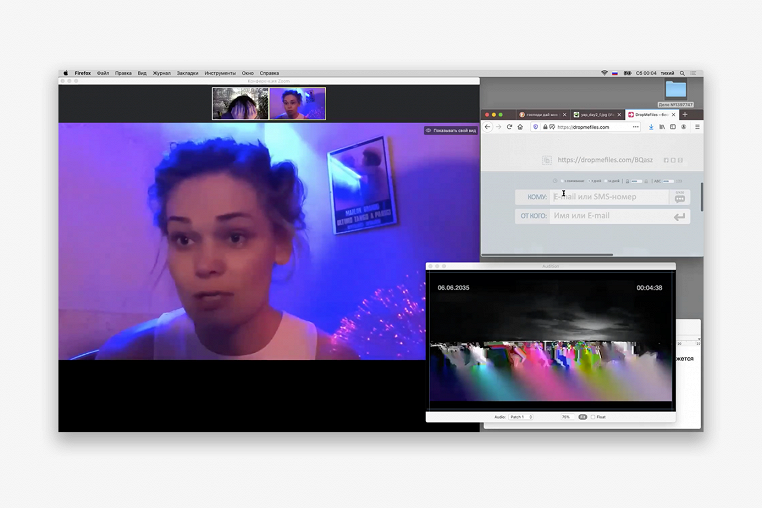Click the Firefox reload page icon
This screenshot has height=508, width=762.
click(x=509, y=127)
